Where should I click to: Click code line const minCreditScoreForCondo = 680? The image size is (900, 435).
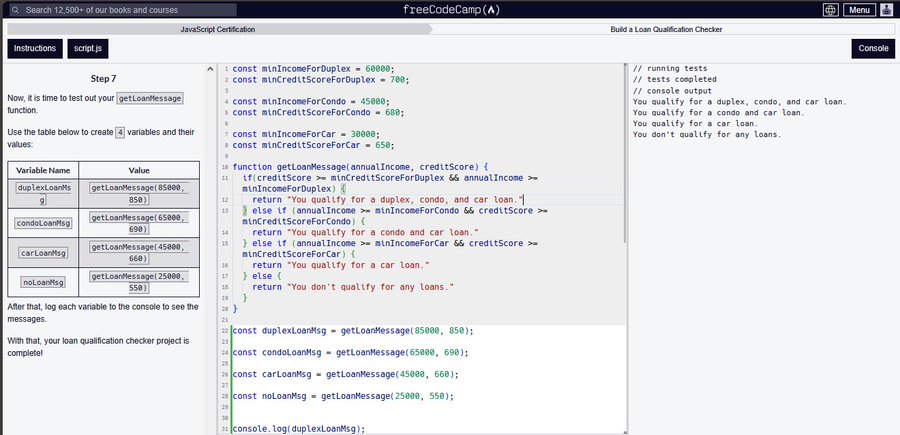point(319,112)
